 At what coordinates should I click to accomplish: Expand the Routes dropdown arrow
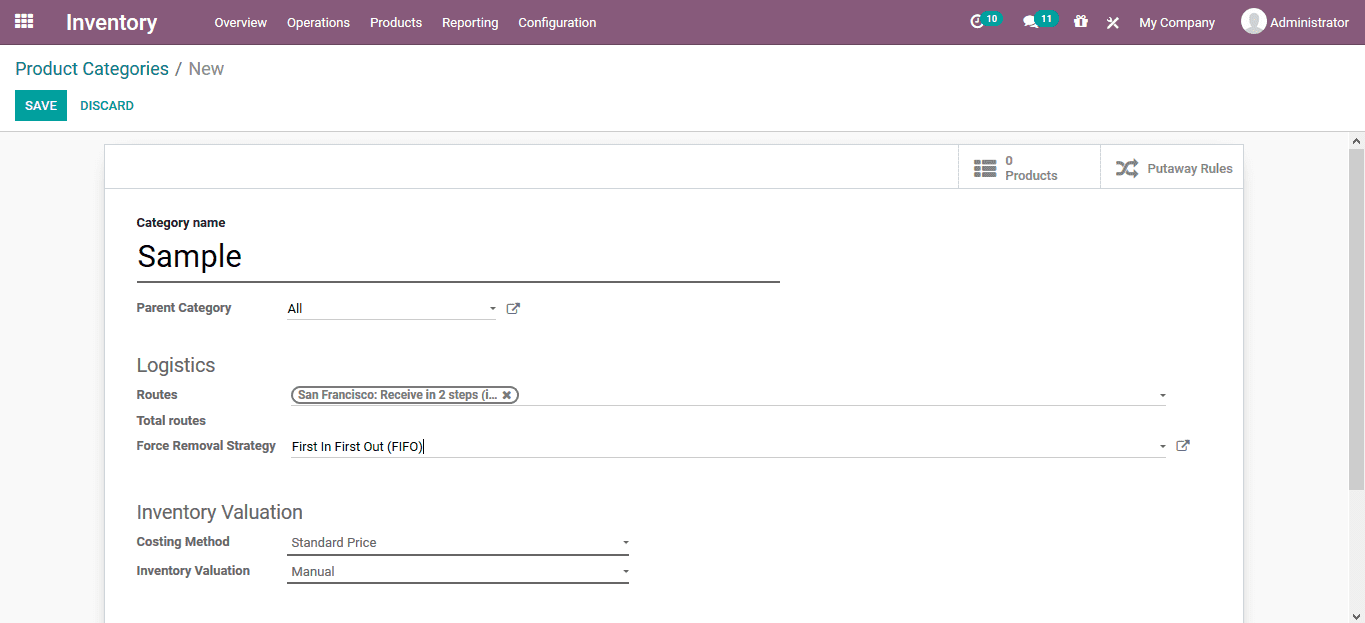(x=1161, y=394)
